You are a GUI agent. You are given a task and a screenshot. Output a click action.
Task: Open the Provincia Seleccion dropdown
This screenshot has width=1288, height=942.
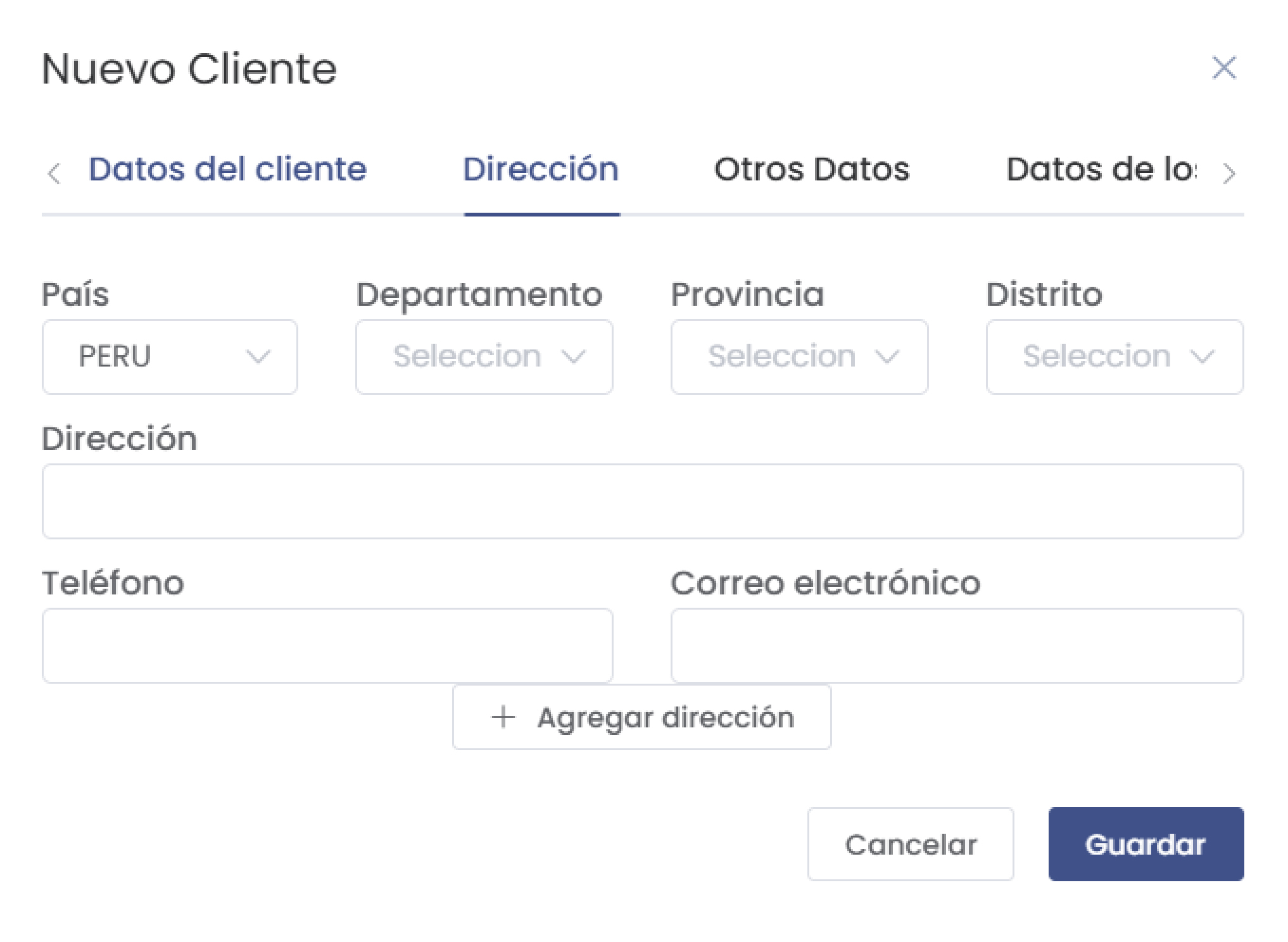(x=799, y=356)
